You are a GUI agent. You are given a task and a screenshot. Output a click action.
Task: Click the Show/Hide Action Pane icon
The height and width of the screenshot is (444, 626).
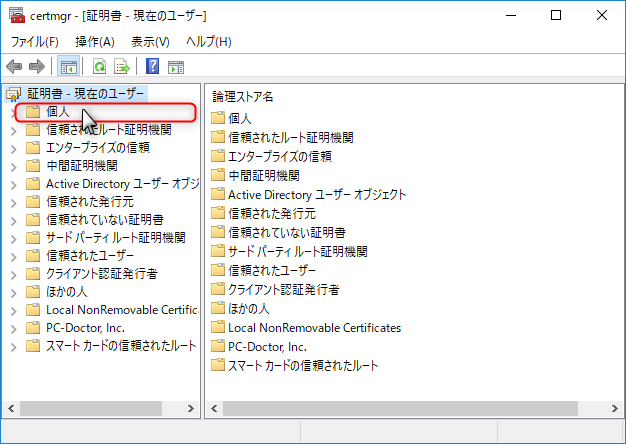176,67
